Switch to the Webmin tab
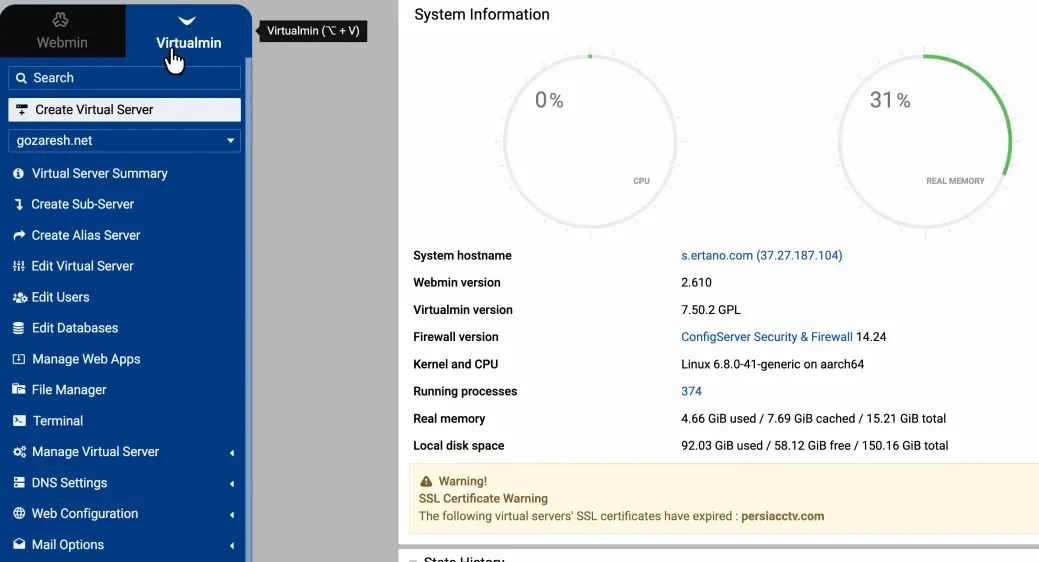The height and width of the screenshot is (562, 1039). click(x=62, y=31)
